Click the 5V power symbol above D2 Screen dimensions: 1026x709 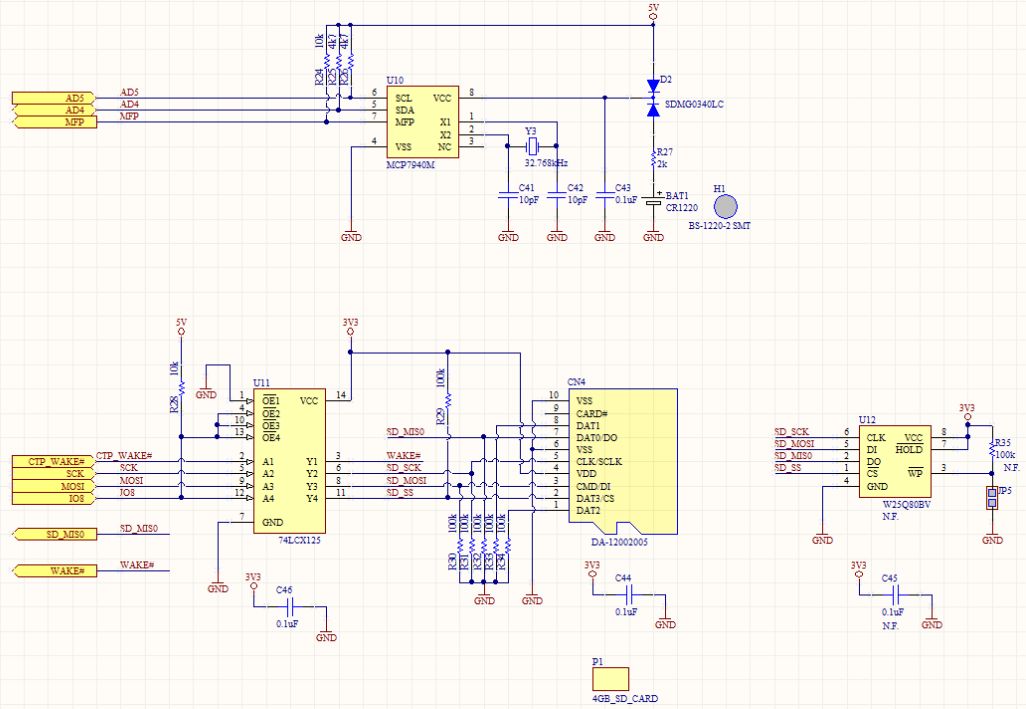pos(653,18)
